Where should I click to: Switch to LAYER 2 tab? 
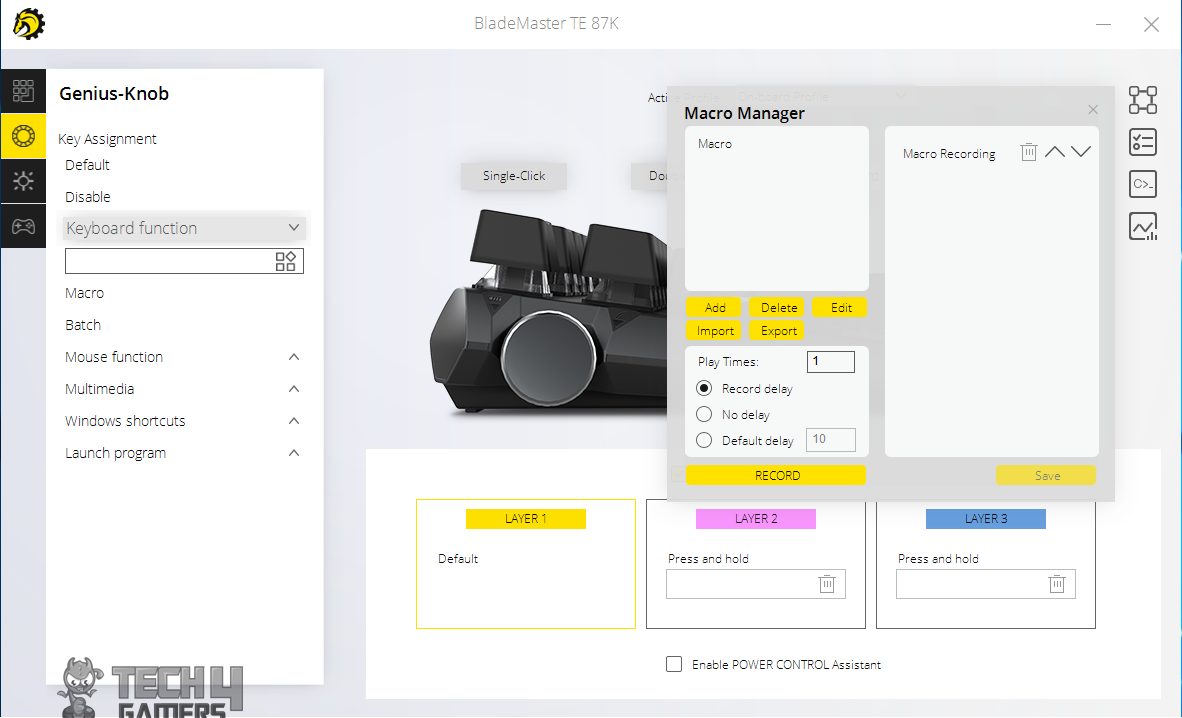755,519
